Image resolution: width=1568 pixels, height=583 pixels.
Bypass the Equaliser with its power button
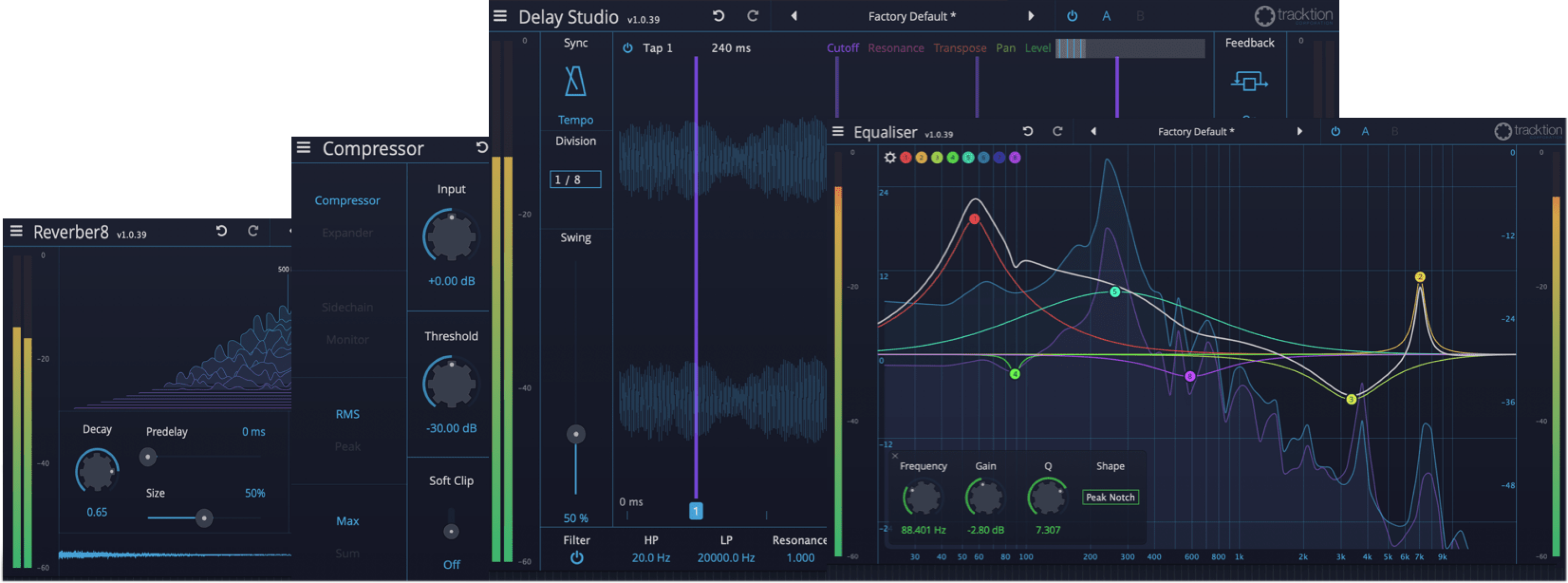coord(1335,131)
